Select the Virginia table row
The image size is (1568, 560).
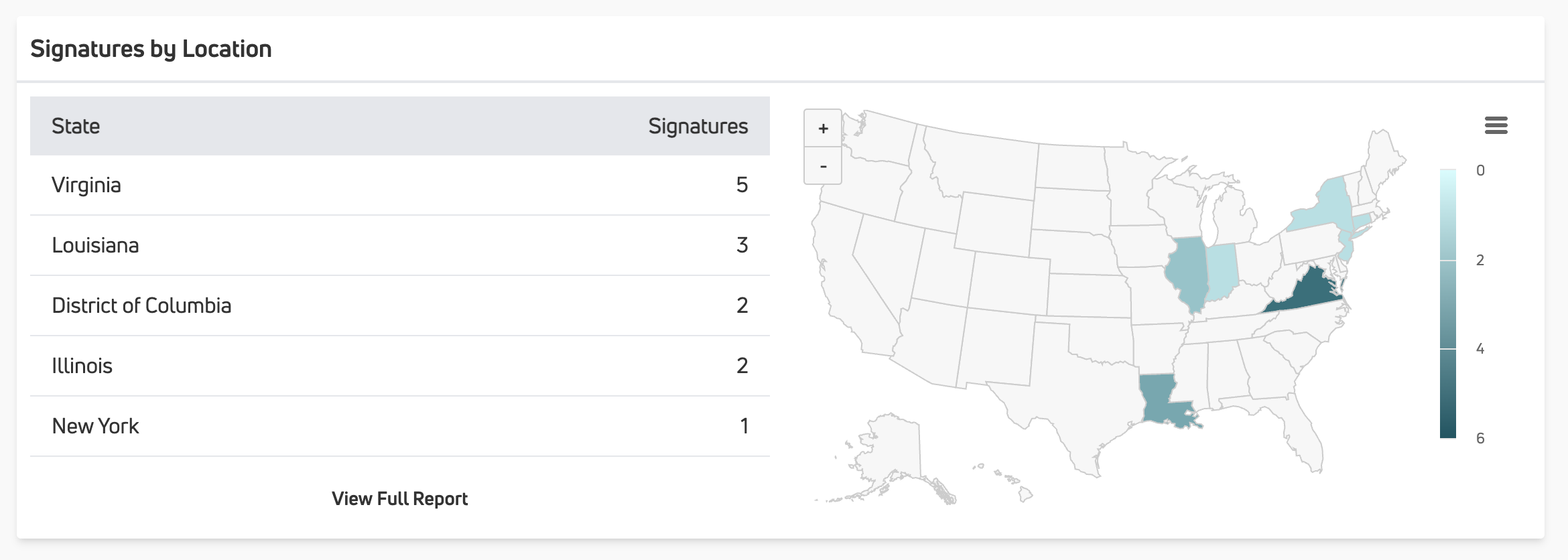pyautogui.click(x=400, y=185)
